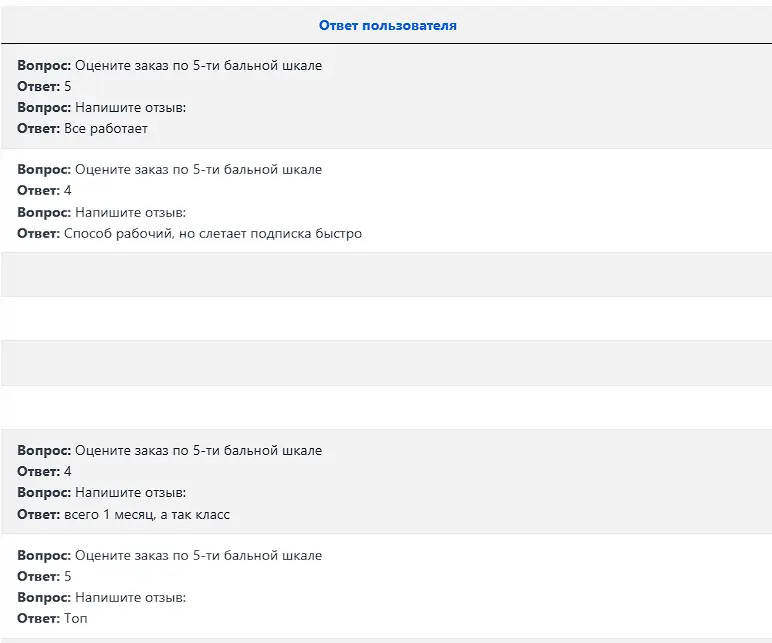The image size is (772, 643).
Task: Click bold "Ответ:" label before "Все работает"
Action: 38,129
